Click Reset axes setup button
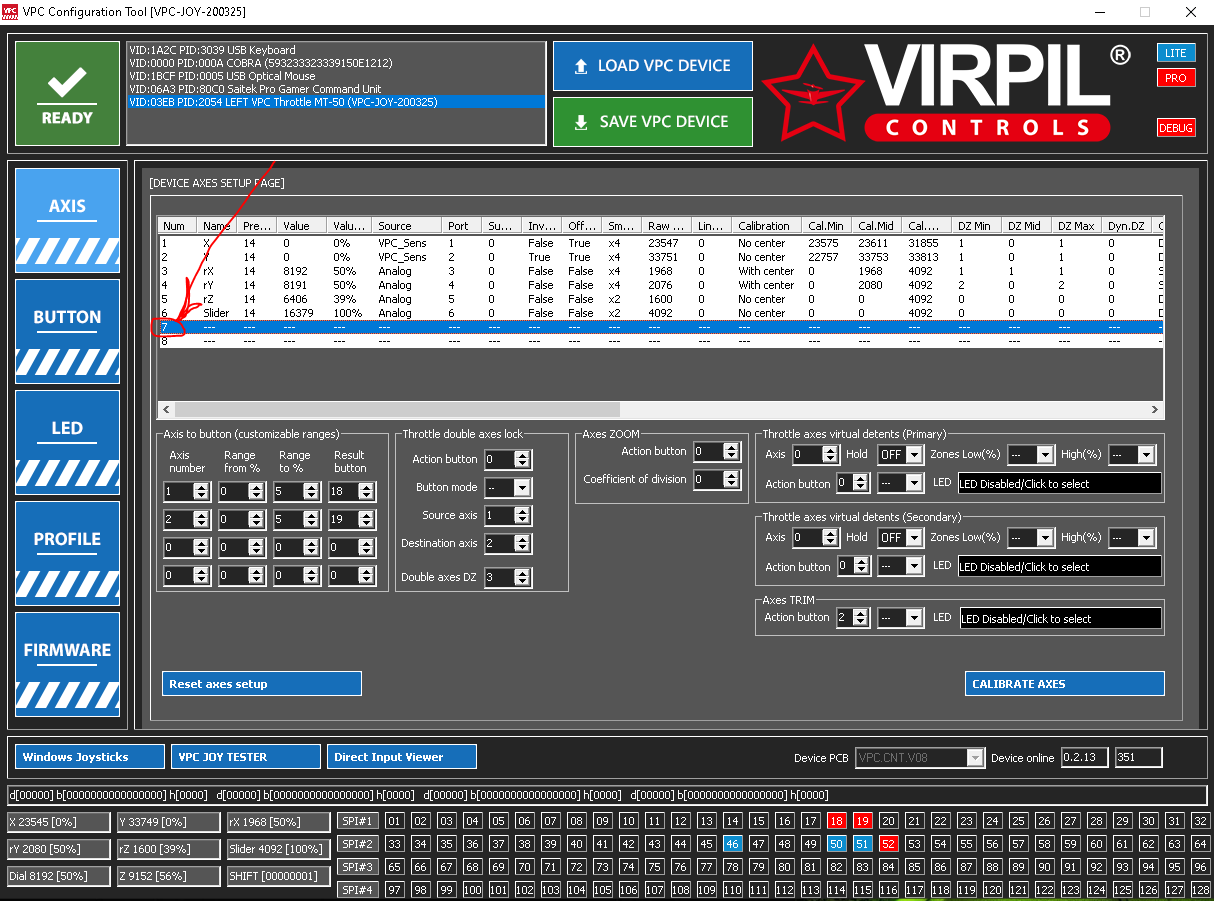 click(x=261, y=684)
